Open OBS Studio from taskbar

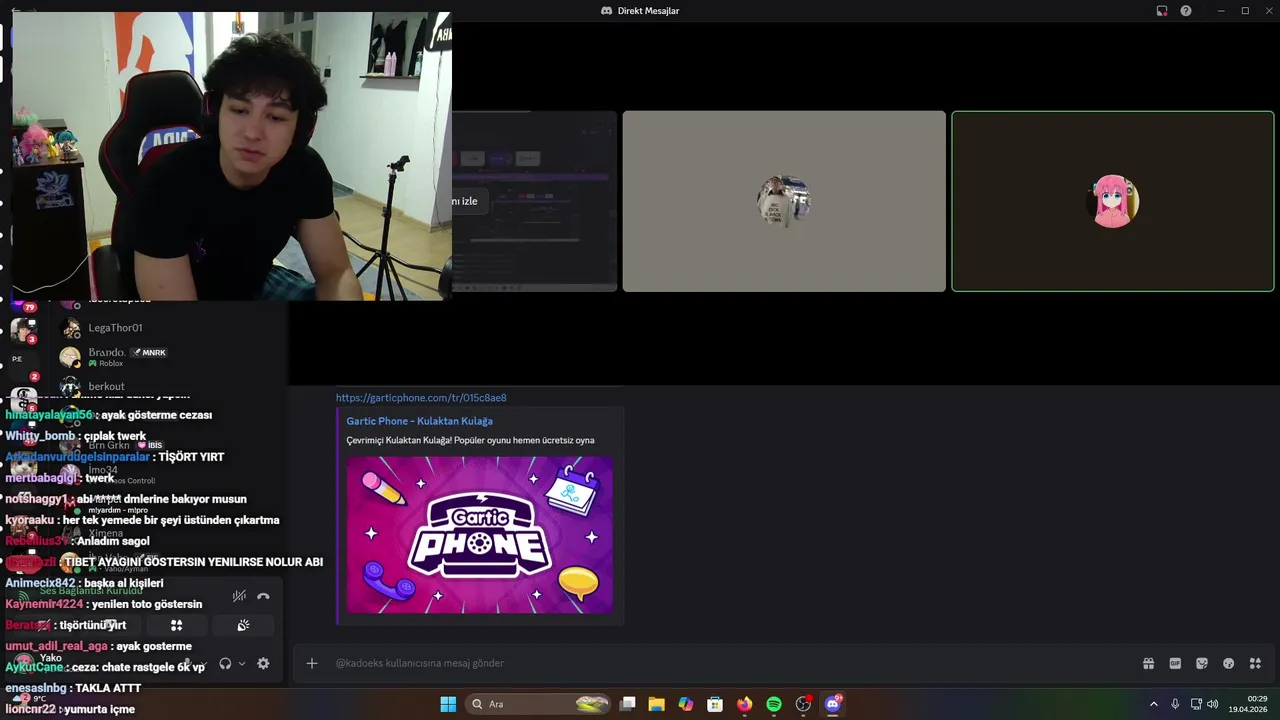[803, 704]
